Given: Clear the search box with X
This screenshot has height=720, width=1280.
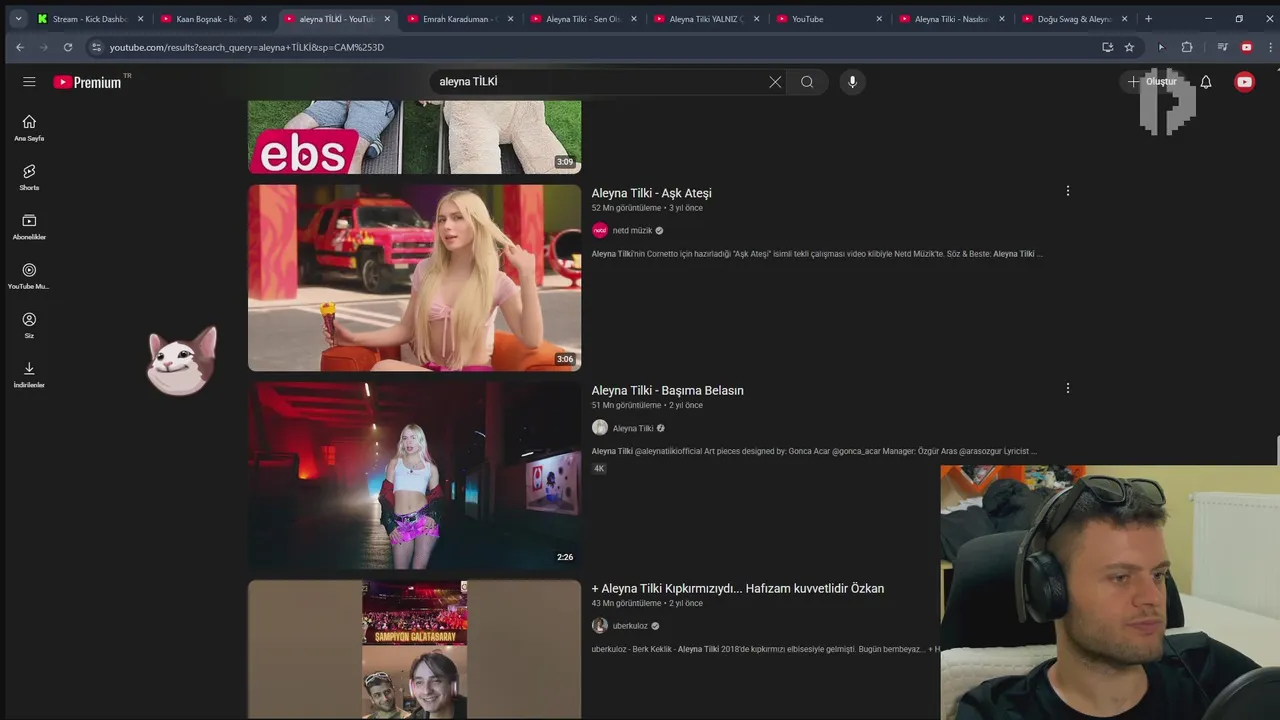Looking at the screenshot, I should (x=775, y=82).
